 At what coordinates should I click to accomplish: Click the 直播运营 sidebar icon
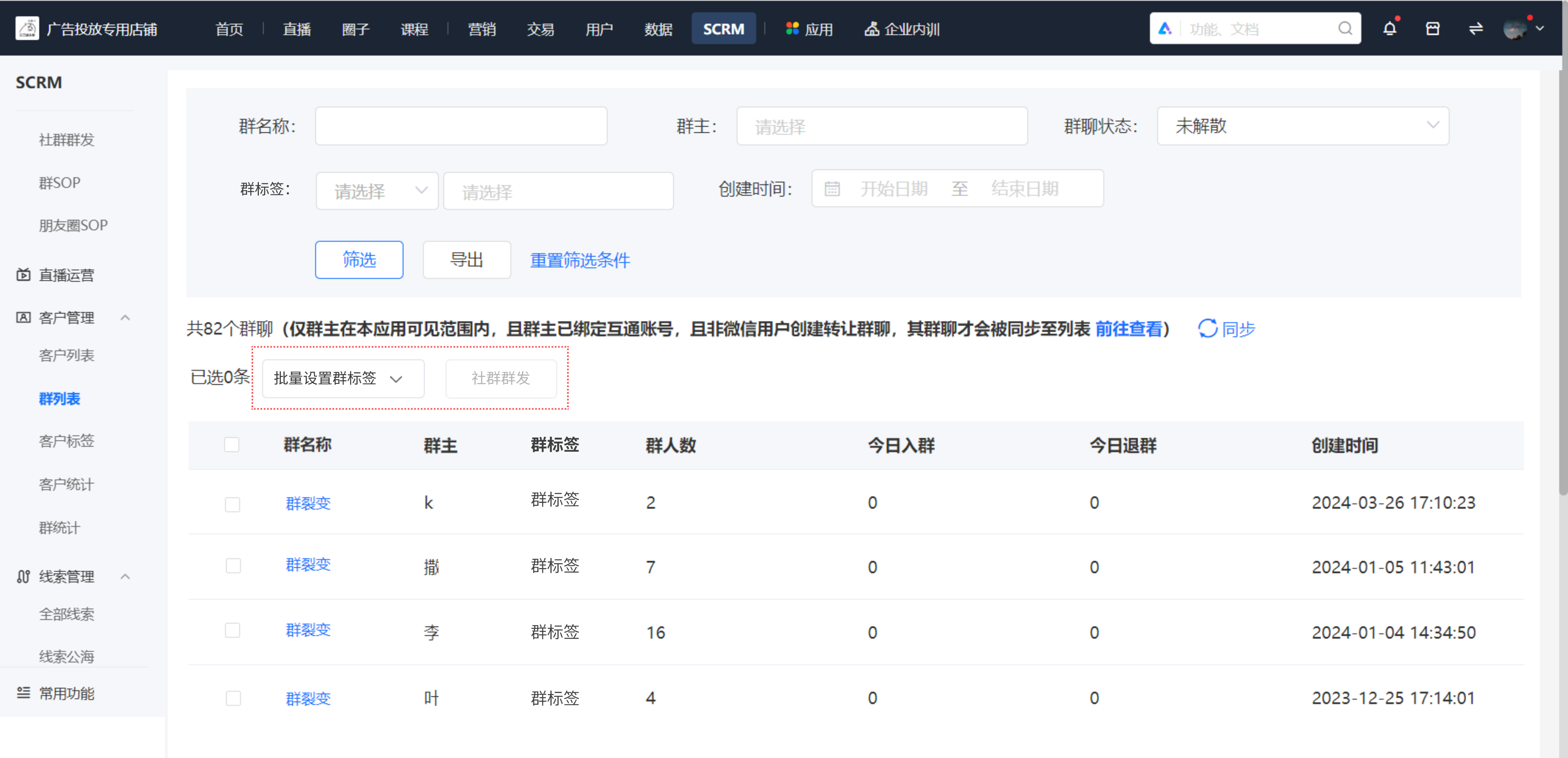23,275
